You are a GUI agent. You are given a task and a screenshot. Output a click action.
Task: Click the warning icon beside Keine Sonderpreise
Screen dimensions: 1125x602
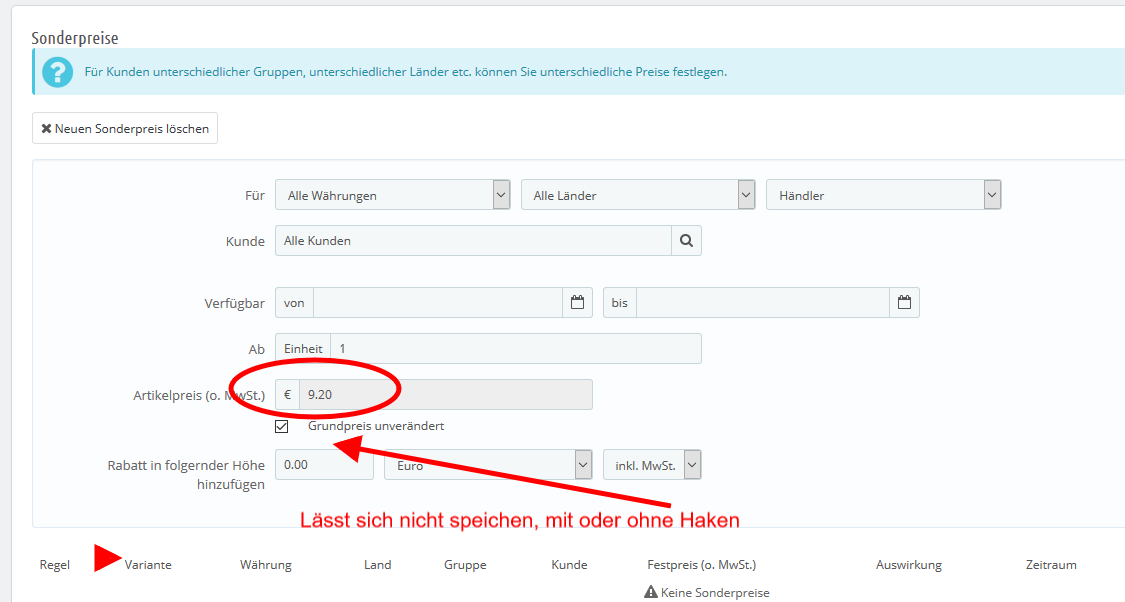point(651,592)
